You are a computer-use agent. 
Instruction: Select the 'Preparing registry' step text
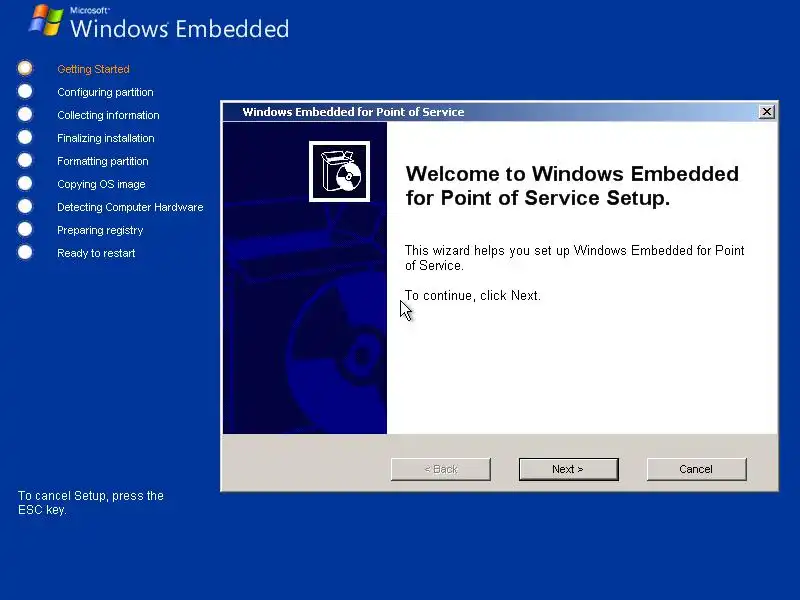coord(100,230)
